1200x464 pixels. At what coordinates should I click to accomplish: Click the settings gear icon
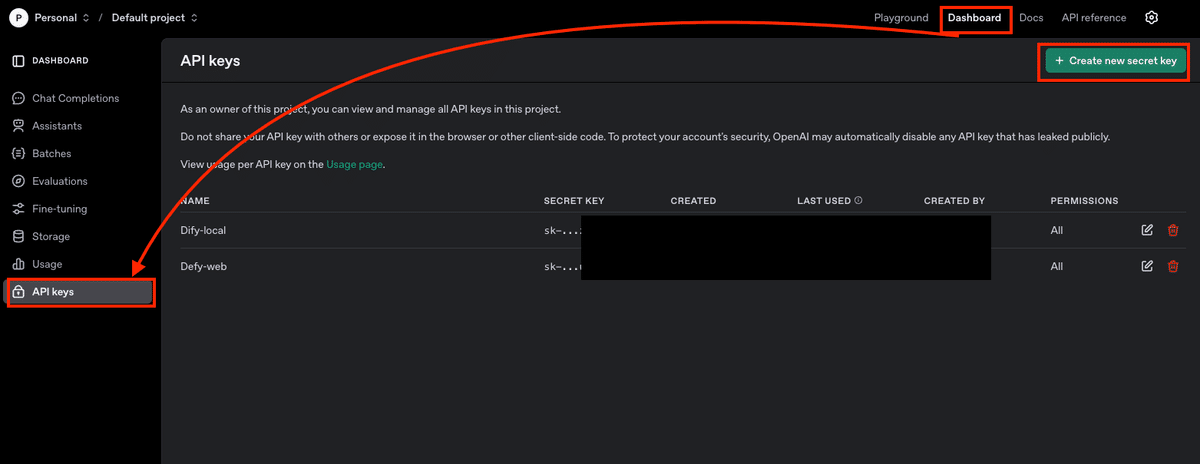[x=1152, y=18]
